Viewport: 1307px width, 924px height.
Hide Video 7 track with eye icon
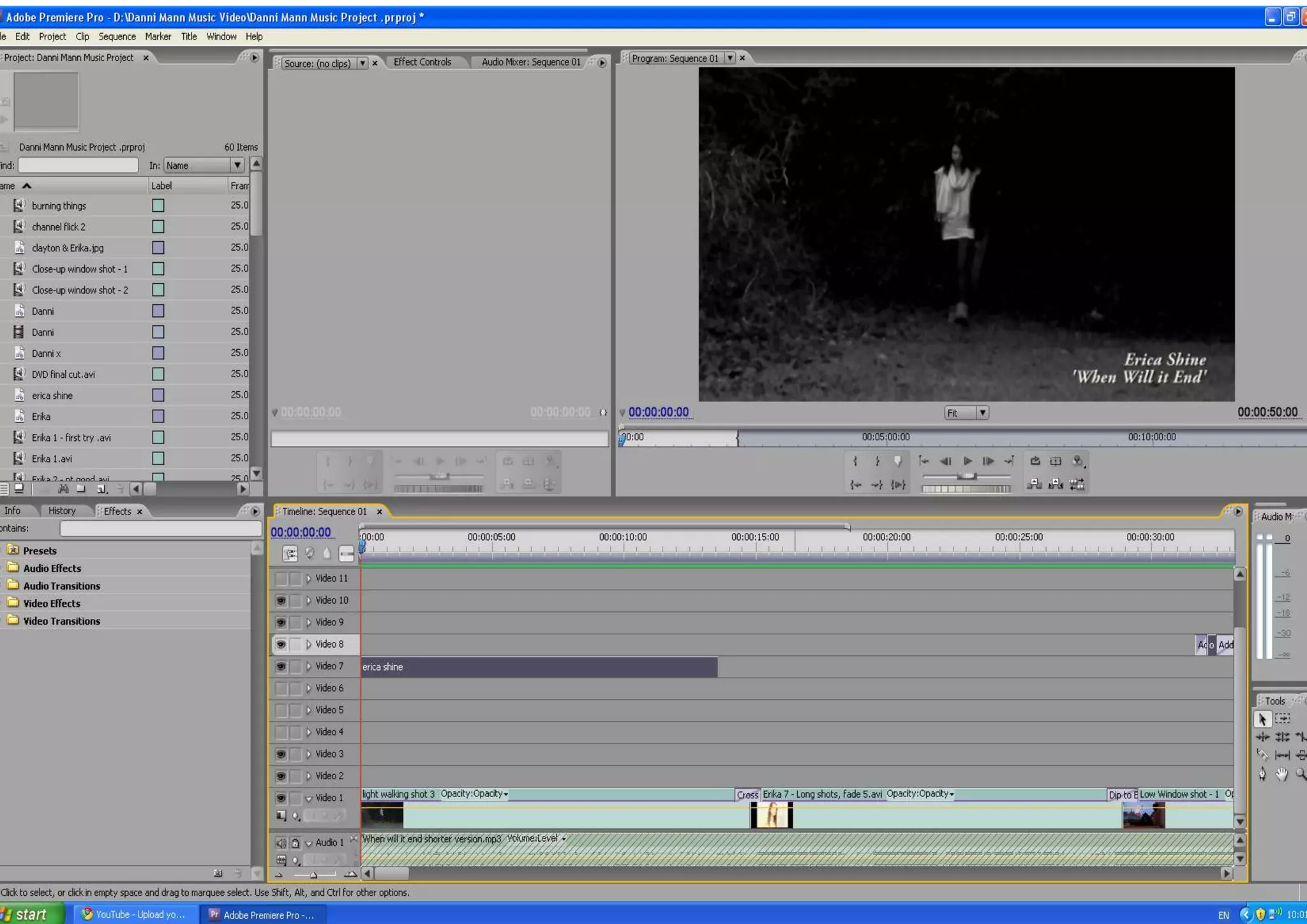pyautogui.click(x=281, y=666)
